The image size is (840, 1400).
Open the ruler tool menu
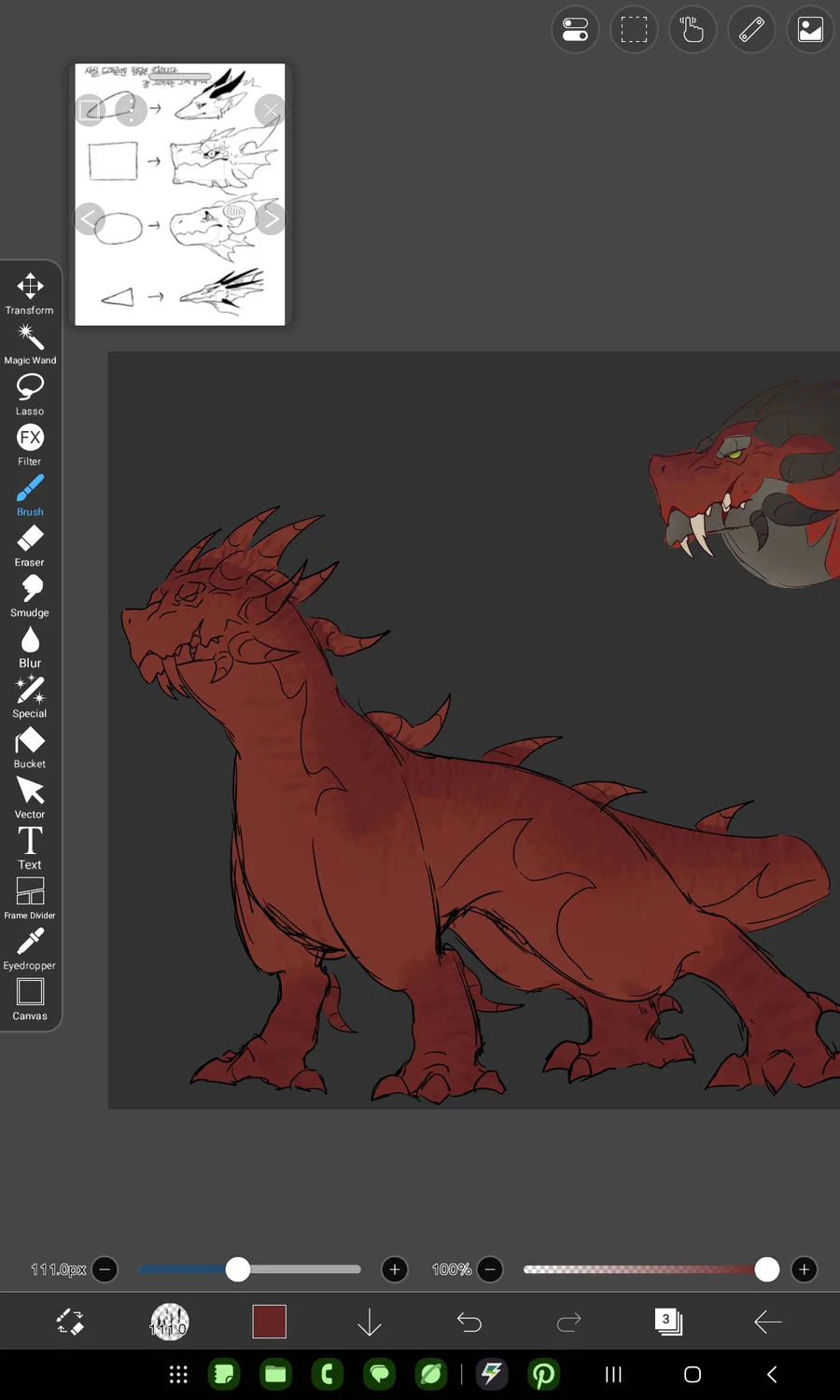(x=751, y=30)
